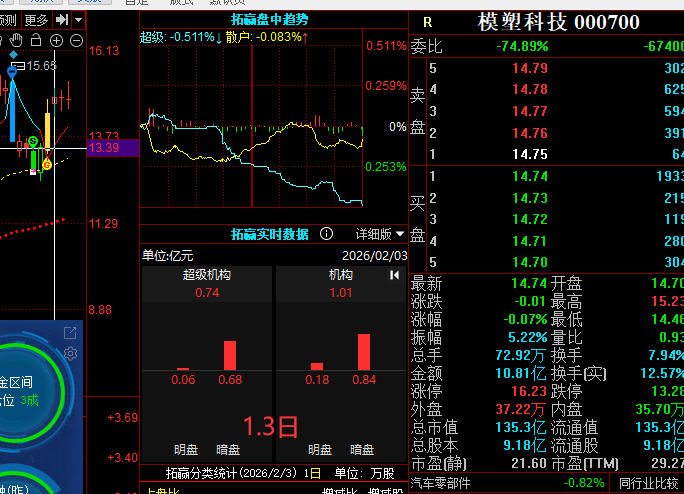Click the 汽车零部件 sector label
Image resolution: width=684 pixels, height=494 pixels.
pos(440,483)
